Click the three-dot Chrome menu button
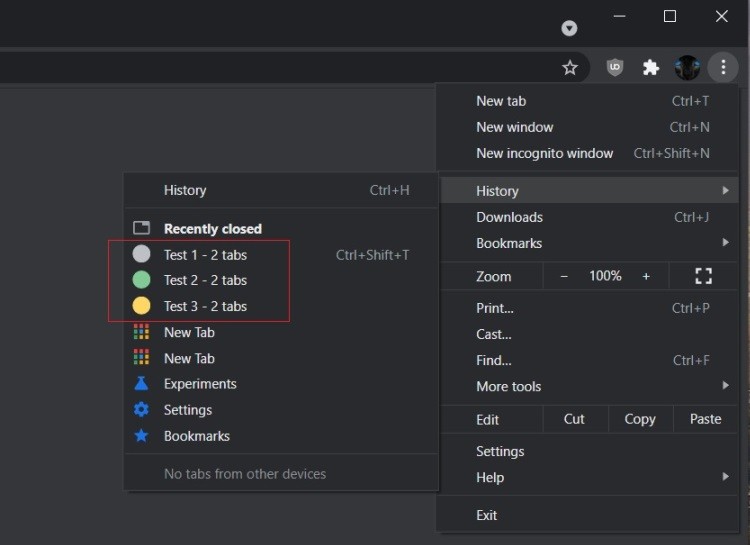Screen dimensions: 750x545 click(722, 68)
